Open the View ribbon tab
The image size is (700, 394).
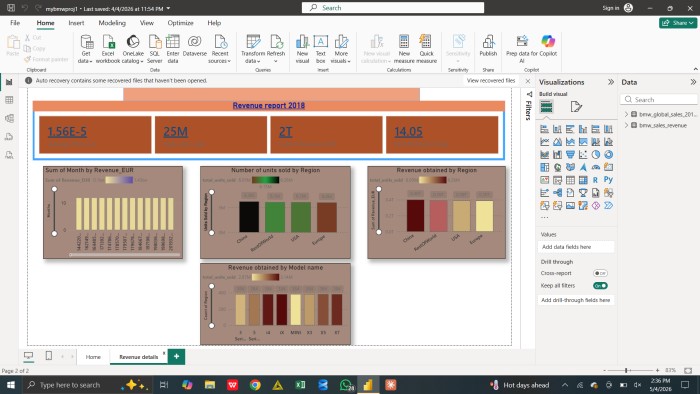[x=147, y=23]
